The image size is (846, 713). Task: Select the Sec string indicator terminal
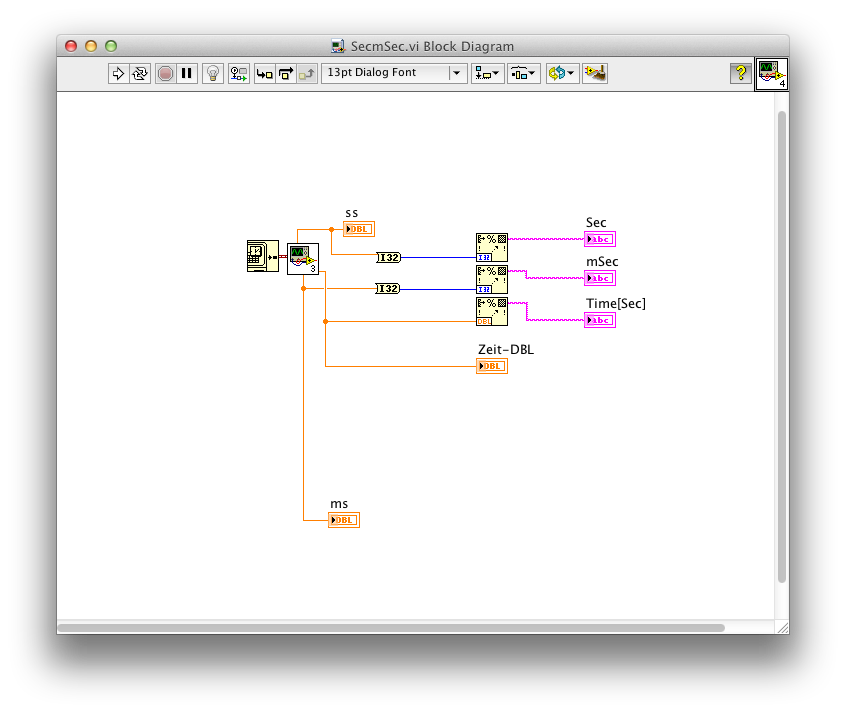[600, 239]
